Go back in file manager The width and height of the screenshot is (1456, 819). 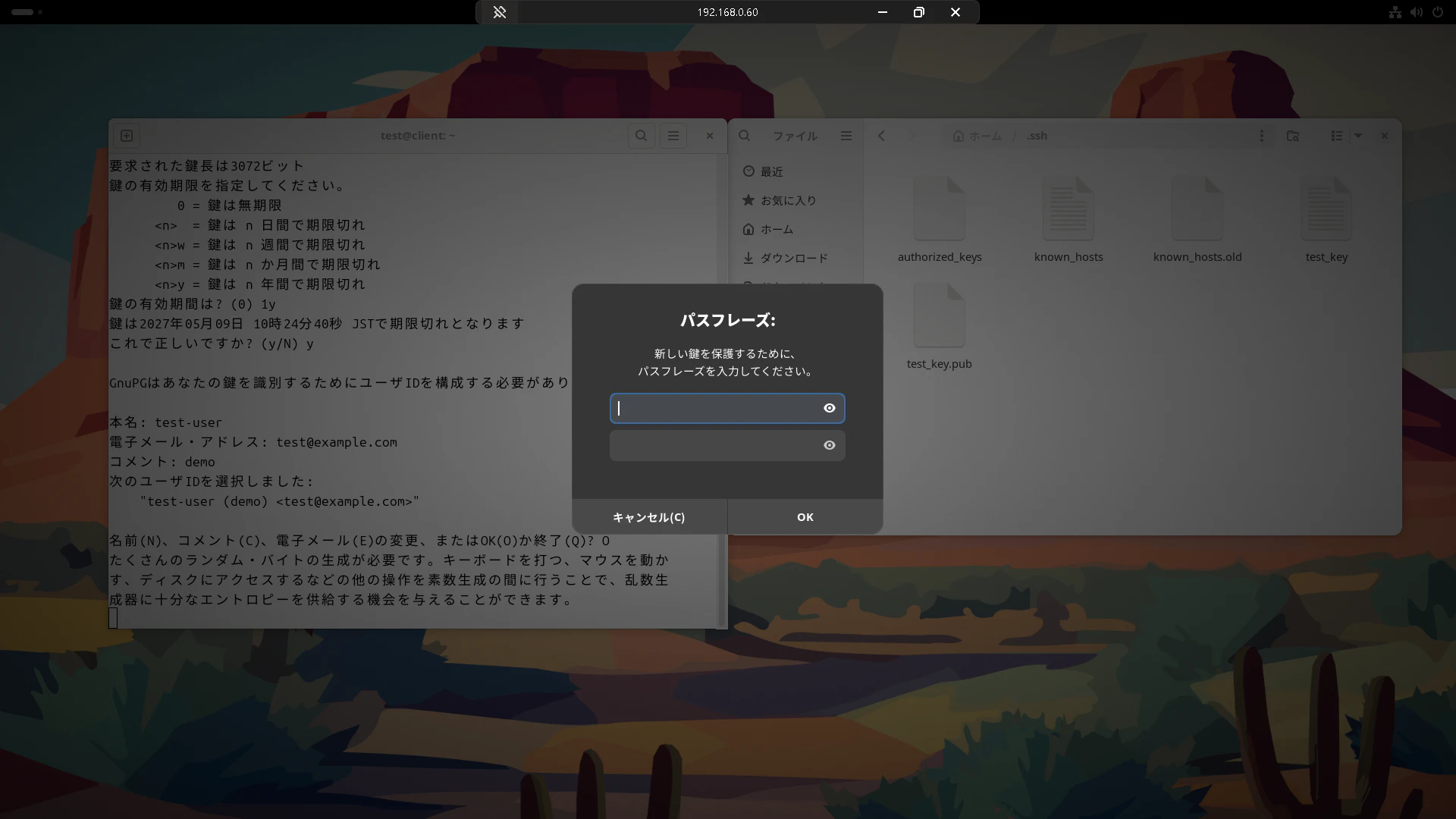[881, 136]
